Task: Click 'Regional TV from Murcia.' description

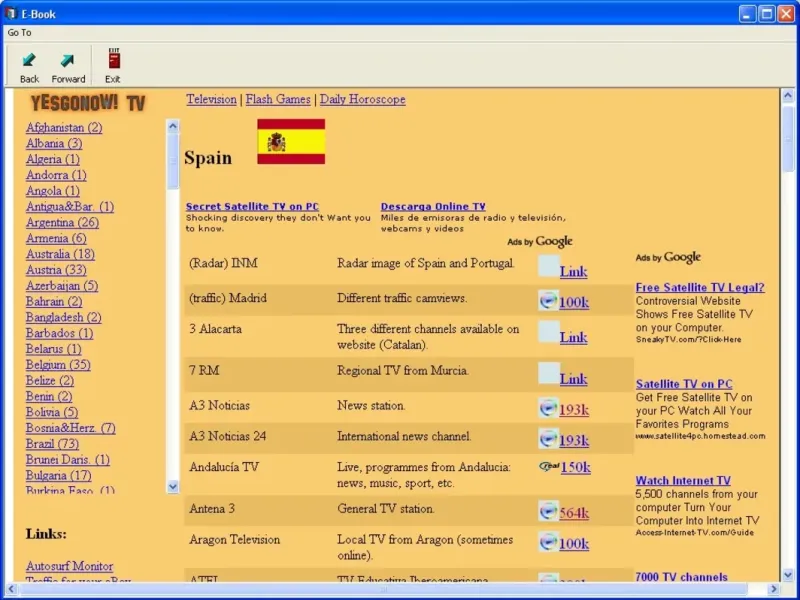Action: click(x=403, y=370)
